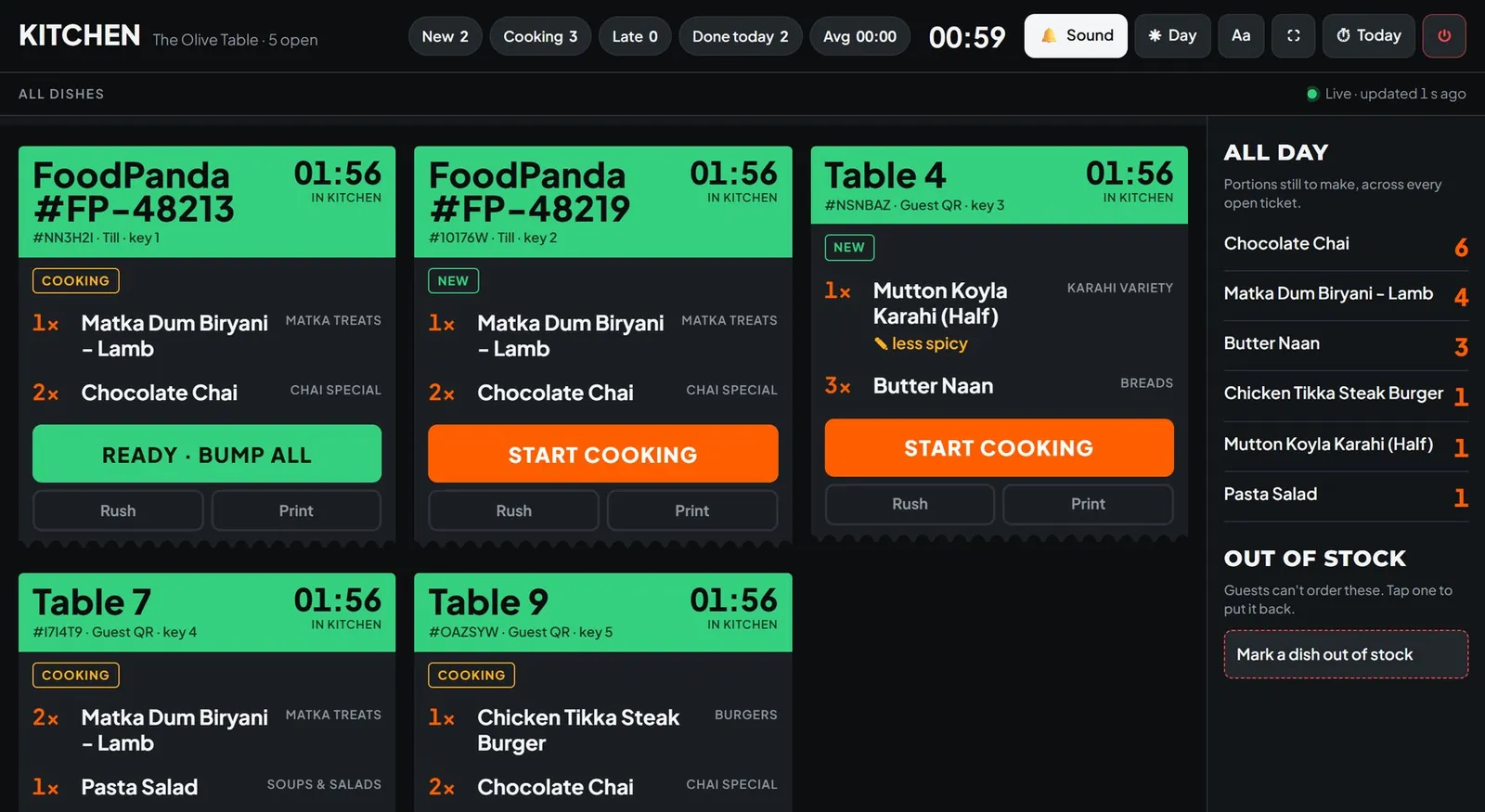This screenshot has width=1485, height=812.
Task: Click the COOKING badge on Table 7
Action: (x=75, y=675)
